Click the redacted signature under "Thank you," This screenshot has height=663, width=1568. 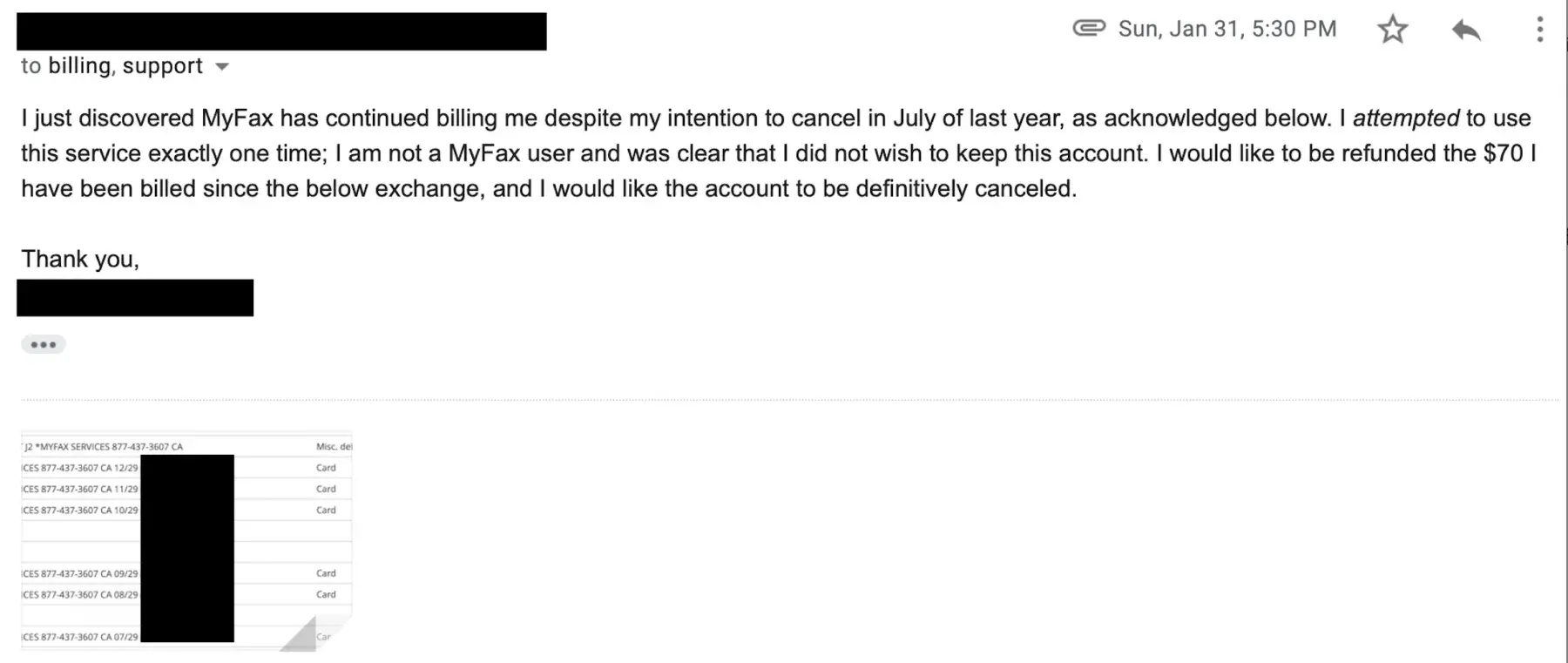coord(135,298)
